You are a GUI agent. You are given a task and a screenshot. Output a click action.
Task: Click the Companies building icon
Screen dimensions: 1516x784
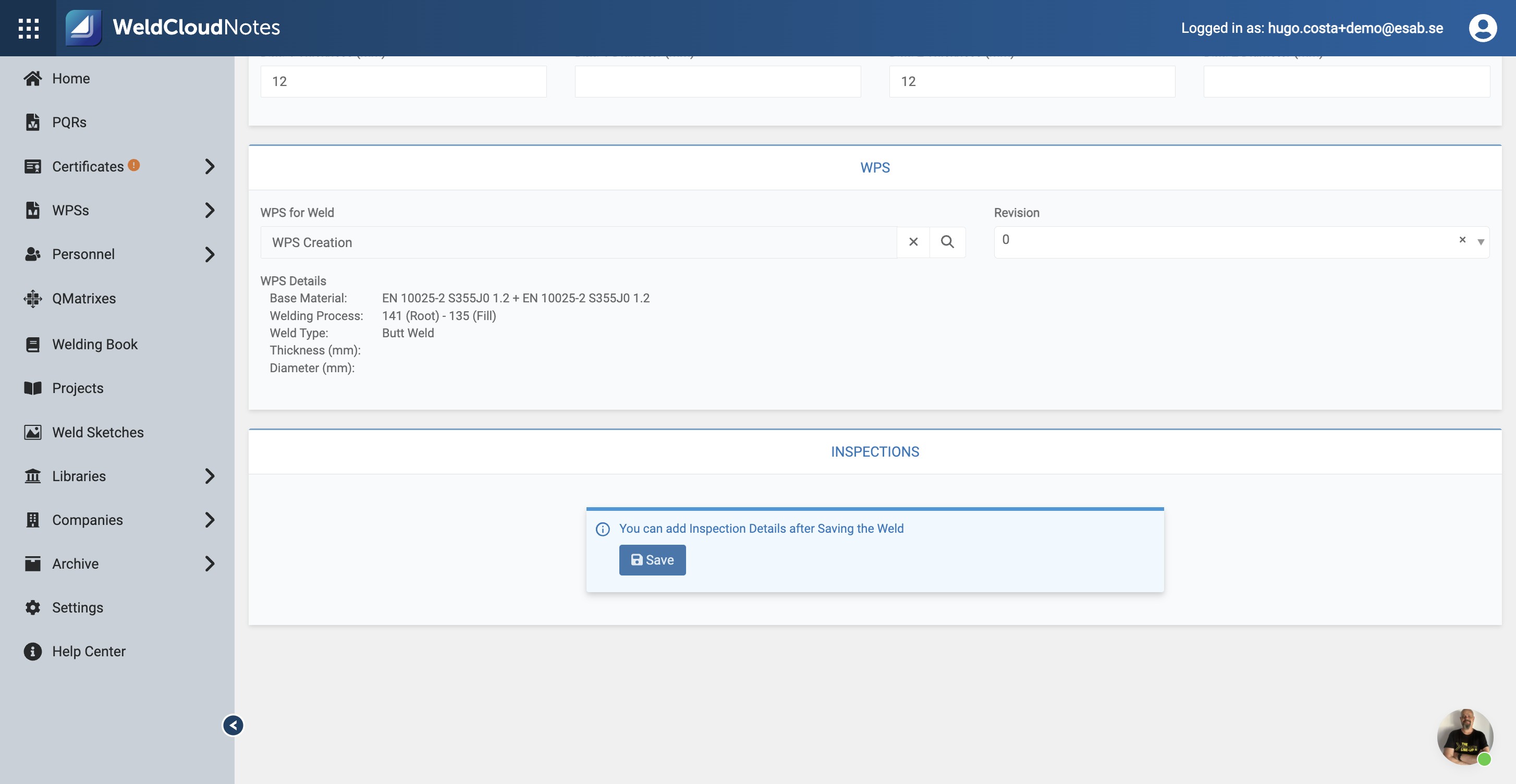[33, 520]
